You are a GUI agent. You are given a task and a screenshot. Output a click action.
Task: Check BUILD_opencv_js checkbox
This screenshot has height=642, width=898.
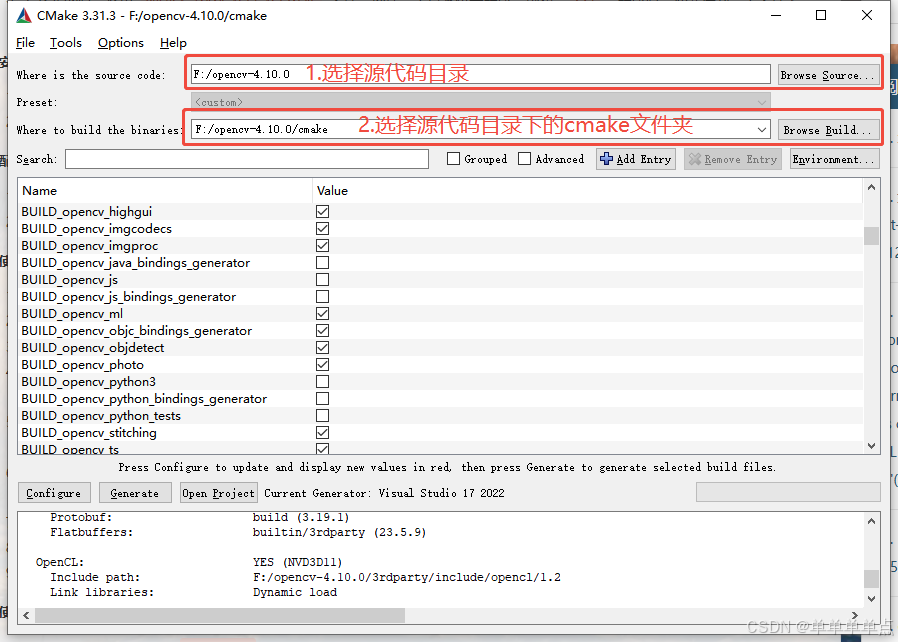322,279
